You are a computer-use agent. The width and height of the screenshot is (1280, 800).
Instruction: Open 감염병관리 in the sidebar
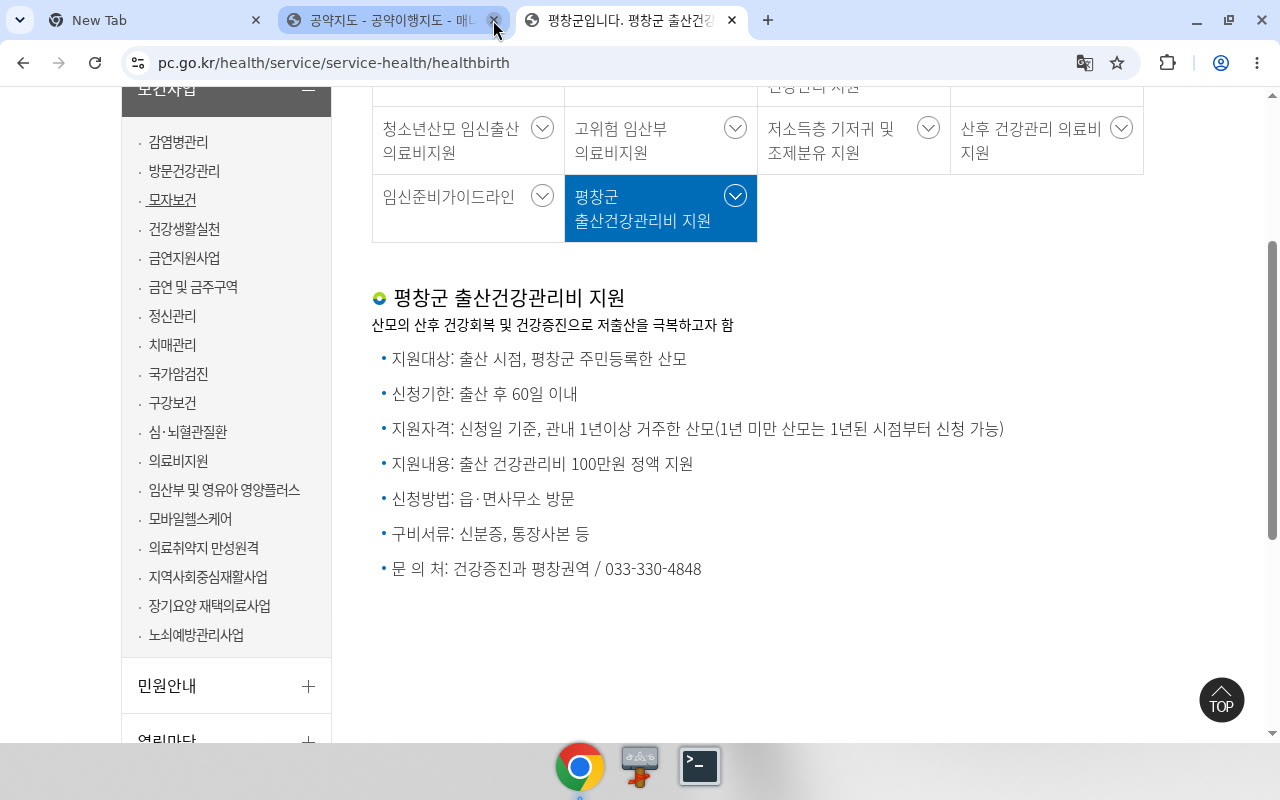coord(178,142)
